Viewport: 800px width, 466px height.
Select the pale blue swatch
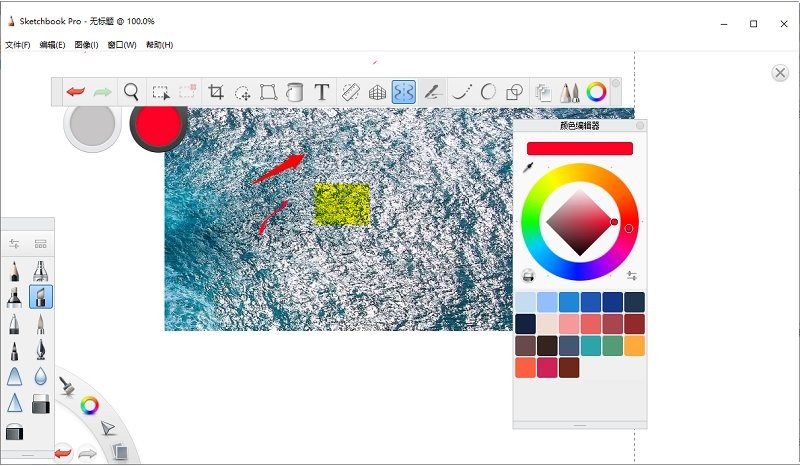pos(525,302)
